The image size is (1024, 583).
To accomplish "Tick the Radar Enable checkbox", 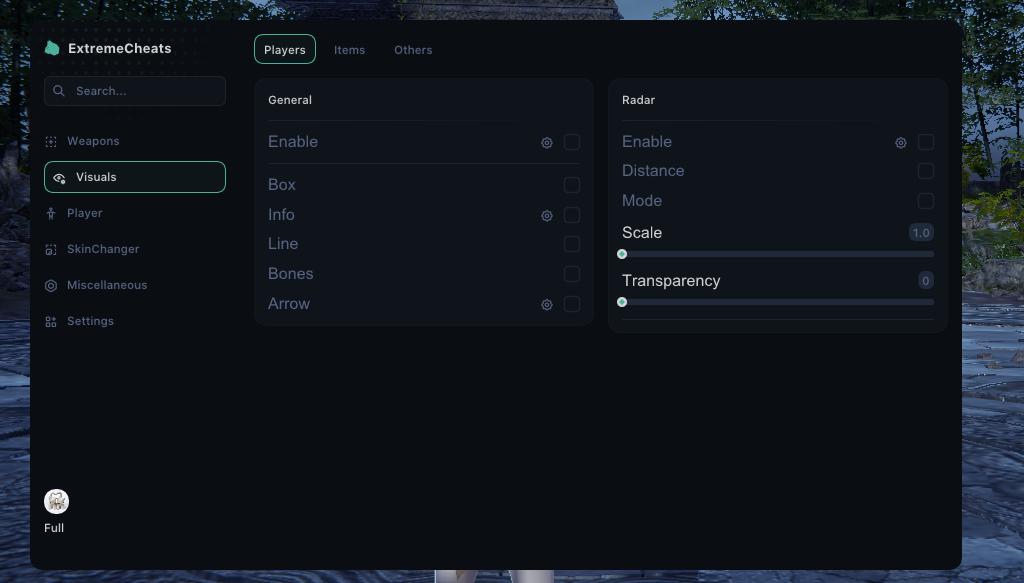I will pyautogui.click(x=925, y=142).
